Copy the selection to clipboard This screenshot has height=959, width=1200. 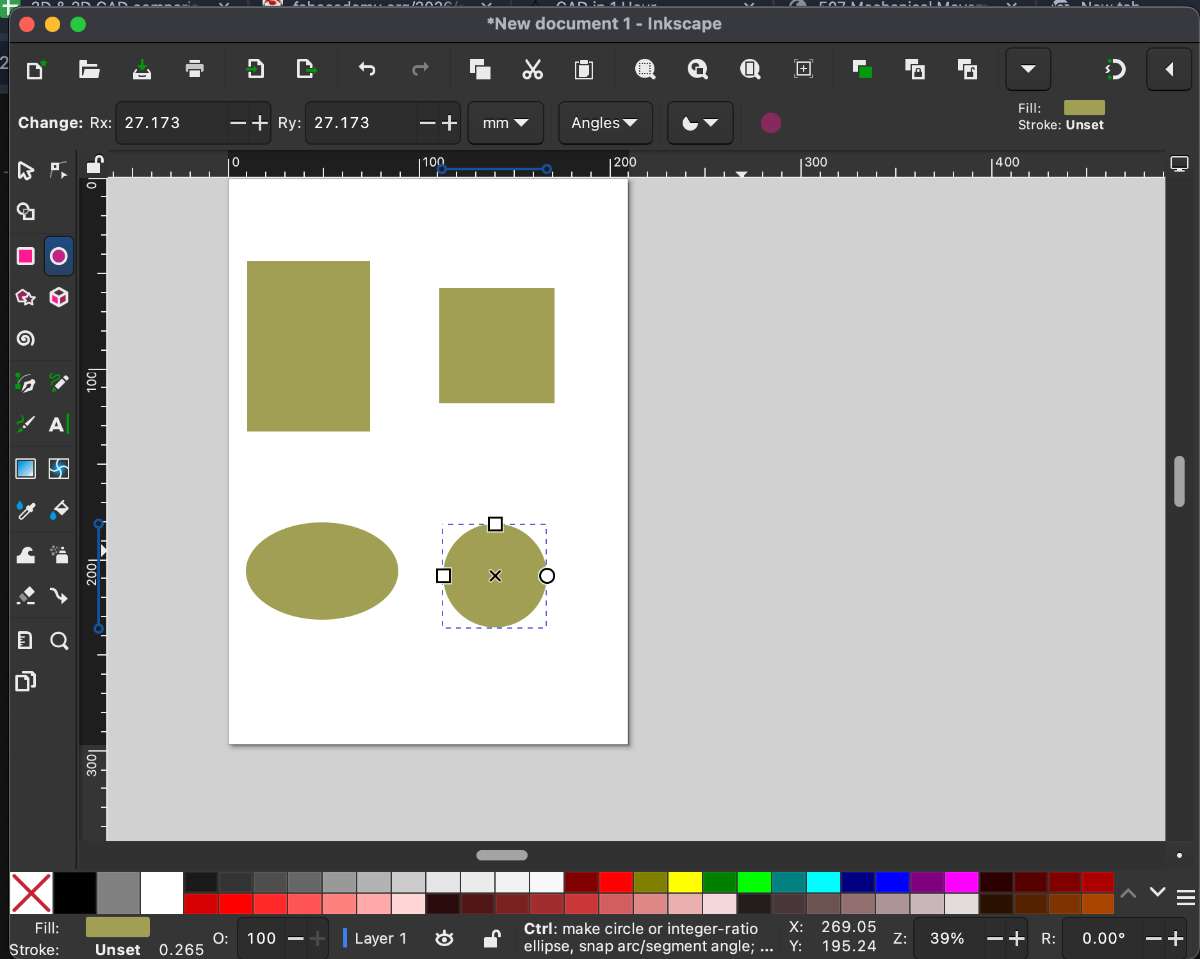480,69
